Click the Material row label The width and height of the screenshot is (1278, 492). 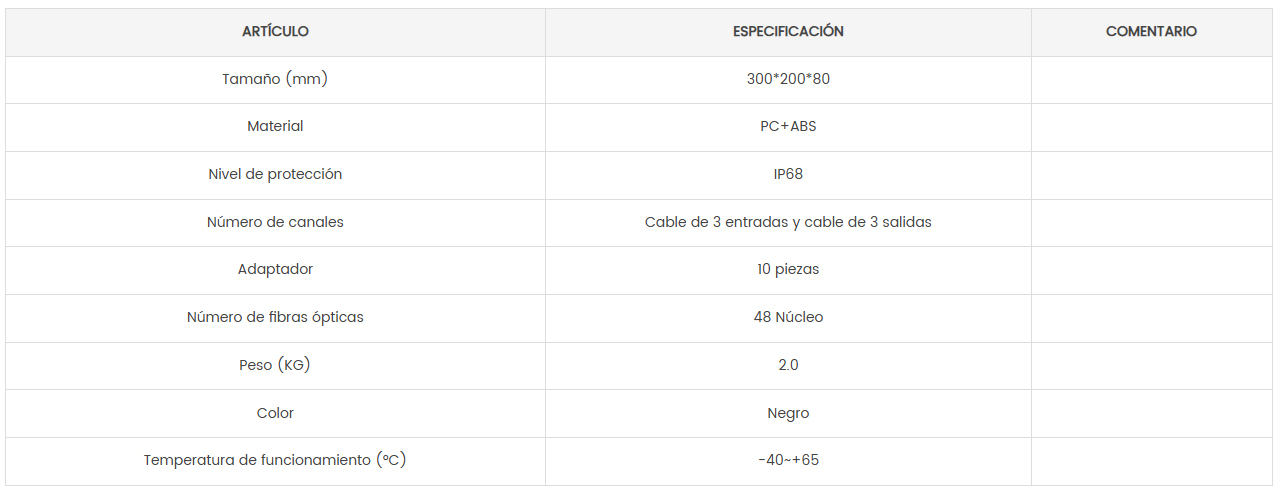275,126
